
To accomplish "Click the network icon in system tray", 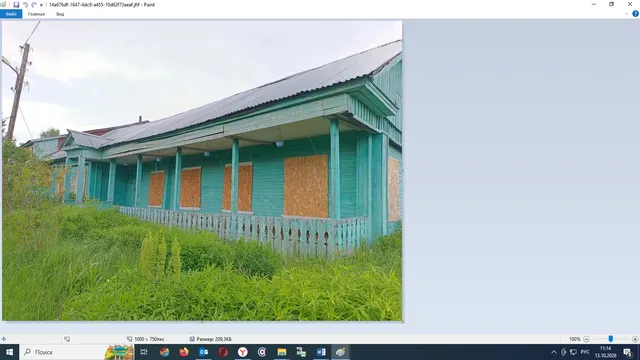I will (573, 352).
